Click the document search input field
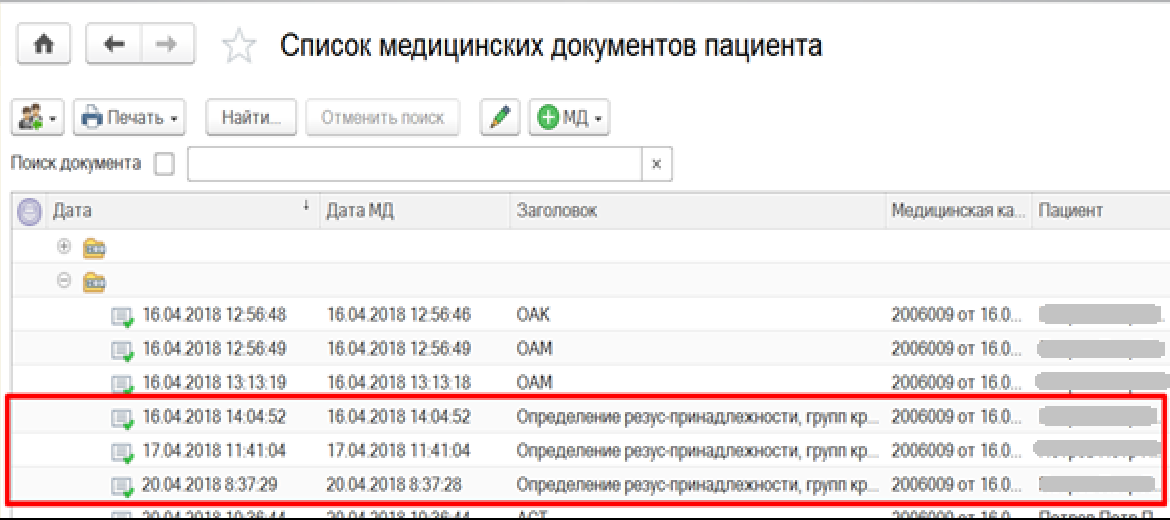Viewport: 1170px width, 520px height. tap(413, 164)
